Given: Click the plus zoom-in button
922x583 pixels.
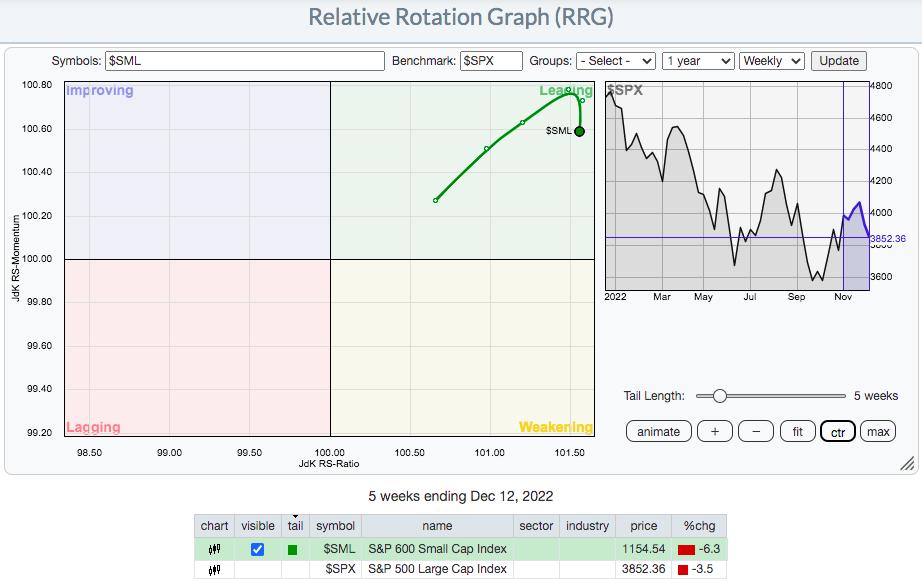Looking at the screenshot, I should [x=714, y=432].
